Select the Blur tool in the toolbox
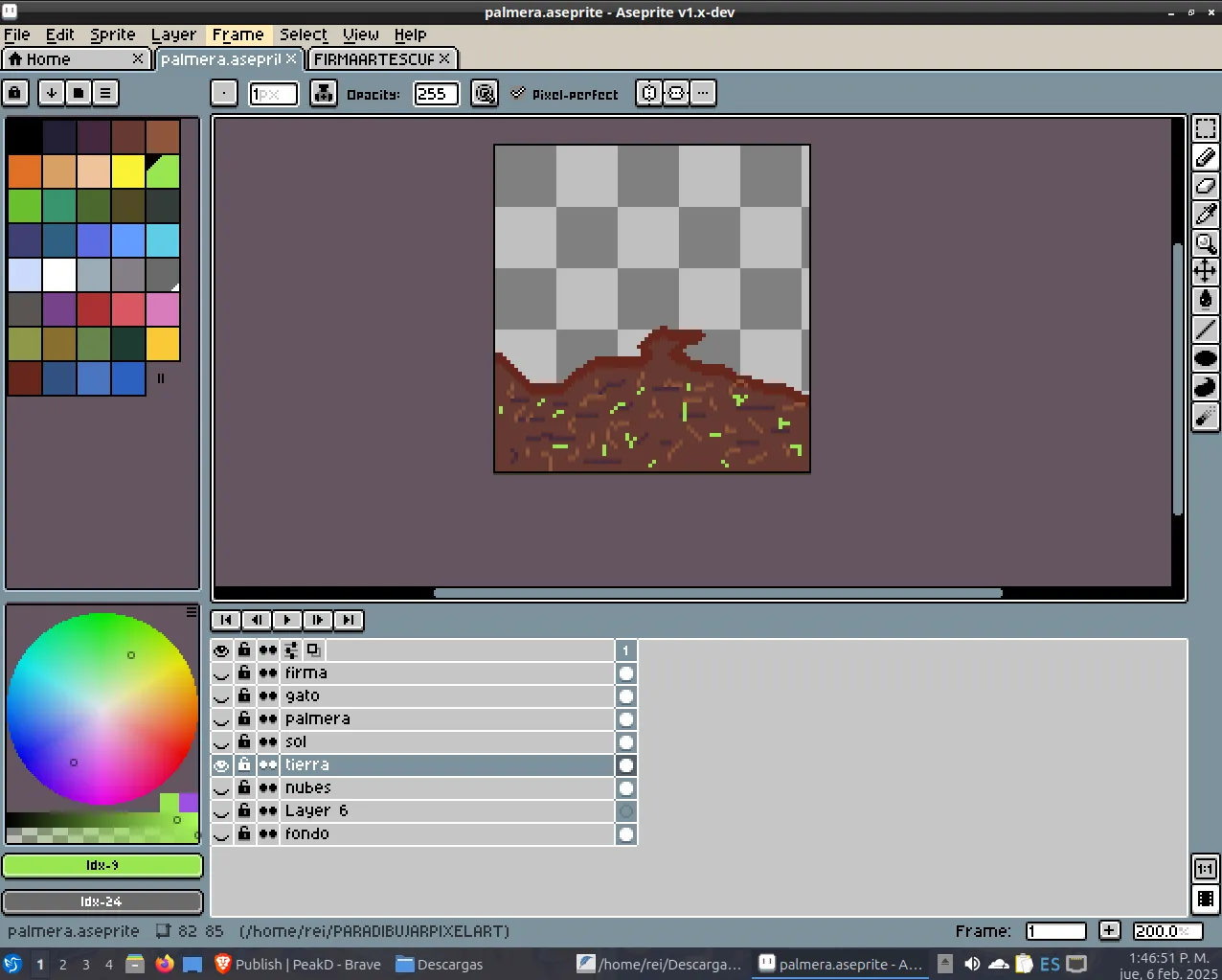The image size is (1222, 980). [x=1206, y=416]
